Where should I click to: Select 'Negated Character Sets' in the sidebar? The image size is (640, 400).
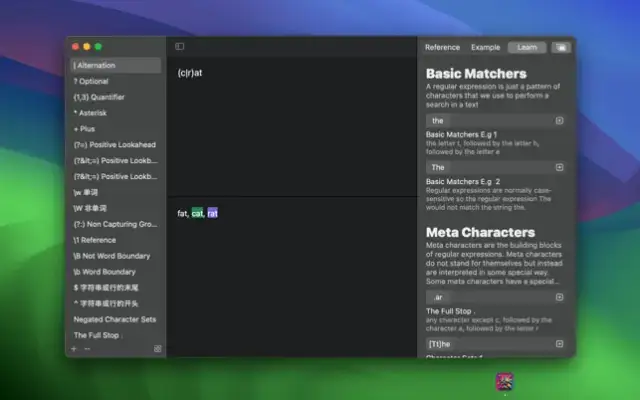[116, 320]
